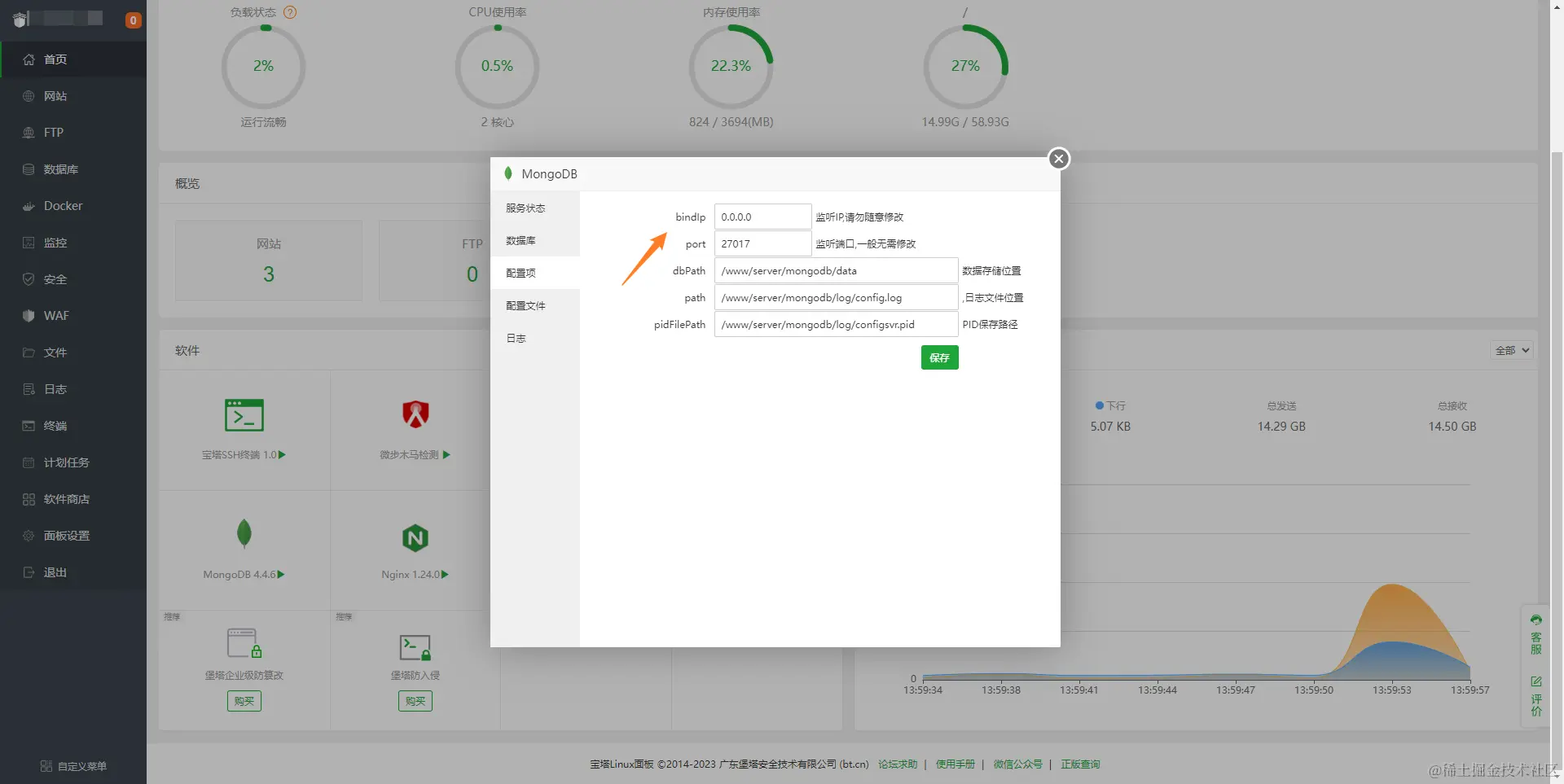
Task: Click the WAF shield icon in sidebar
Action: (x=29, y=316)
